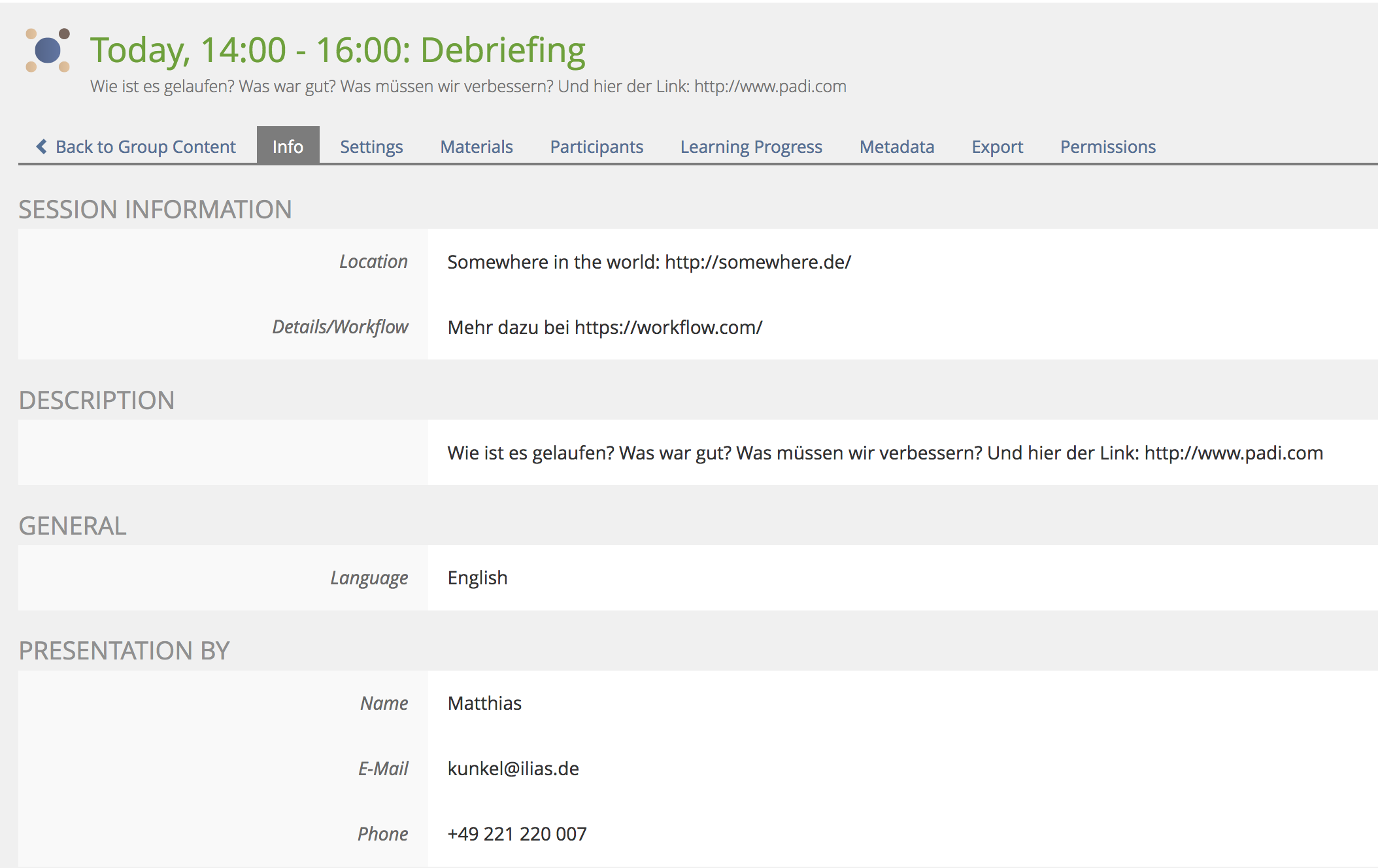This screenshot has width=1378, height=868.
Task: Click the somewhere.de location text
Action: pyautogui.click(x=758, y=262)
